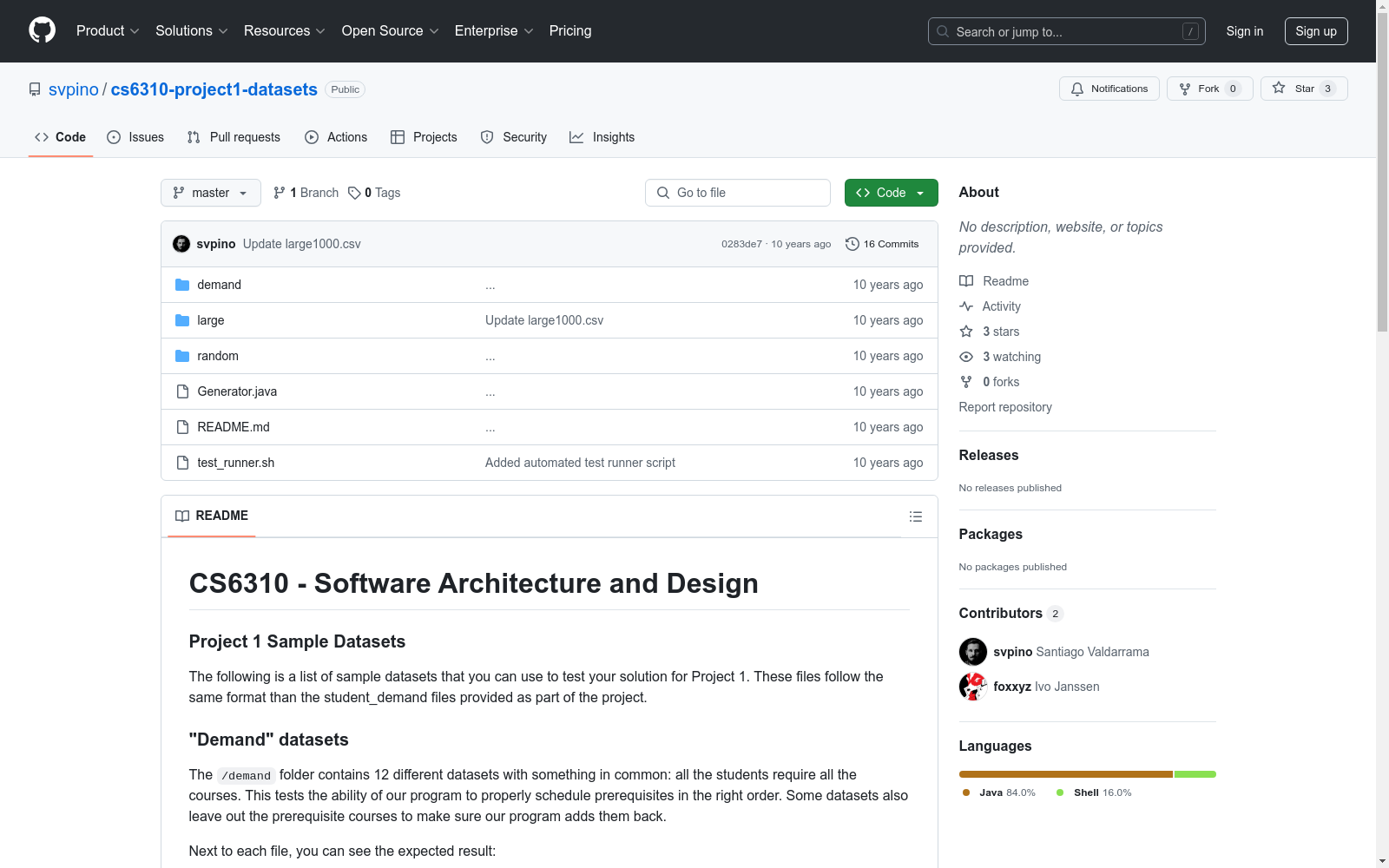Image resolution: width=1389 pixels, height=868 pixels.
Task: Click the Java segment of the language bar
Action: [x=1066, y=774]
